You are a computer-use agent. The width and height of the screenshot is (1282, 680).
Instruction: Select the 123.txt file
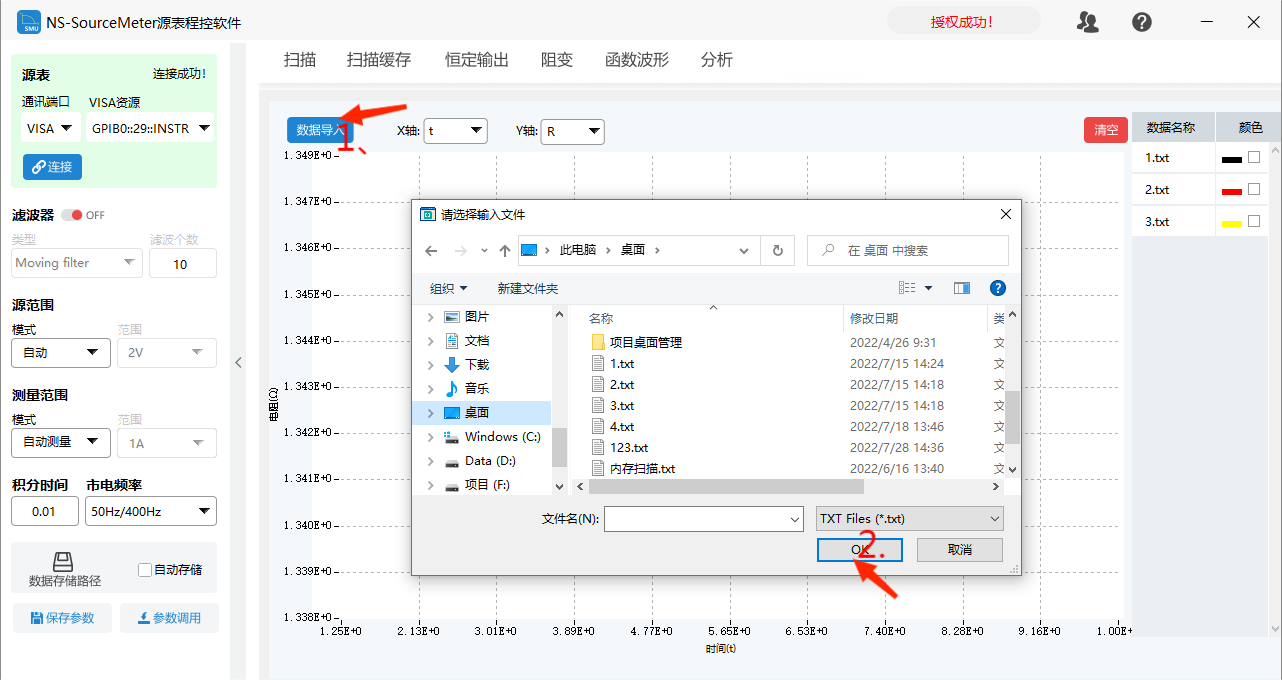[x=629, y=448]
